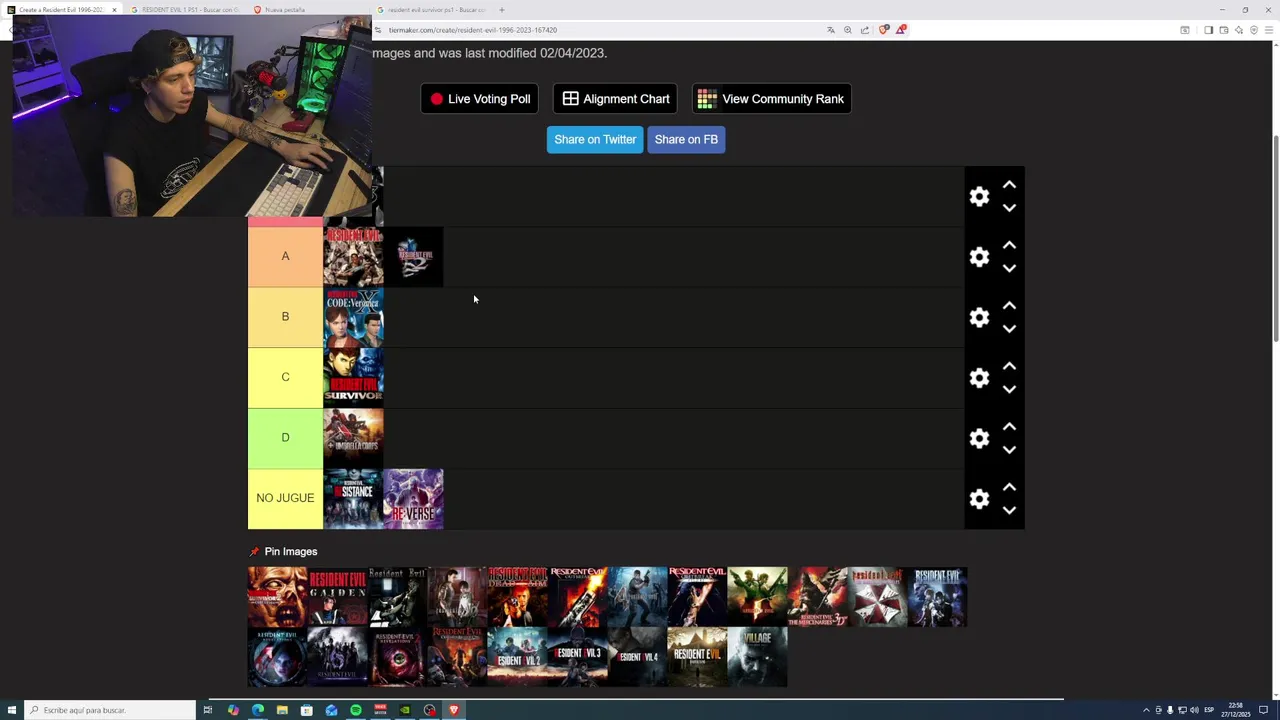Image resolution: width=1280 pixels, height=720 pixels.
Task: Switch to the 'resident evil survivor ps1' tab
Action: click(x=432, y=10)
